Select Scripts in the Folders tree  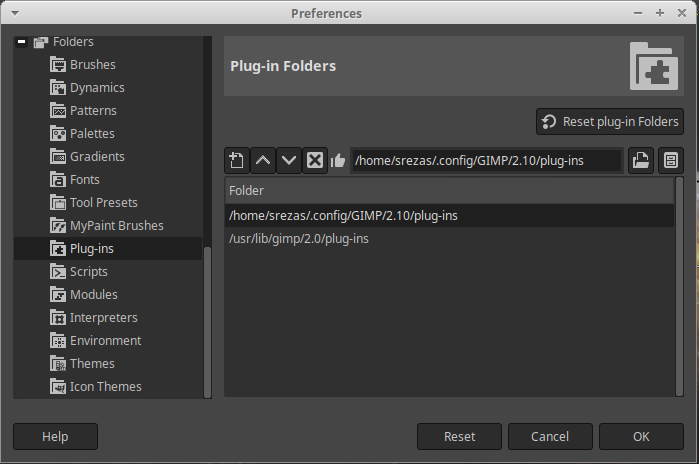tap(89, 271)
